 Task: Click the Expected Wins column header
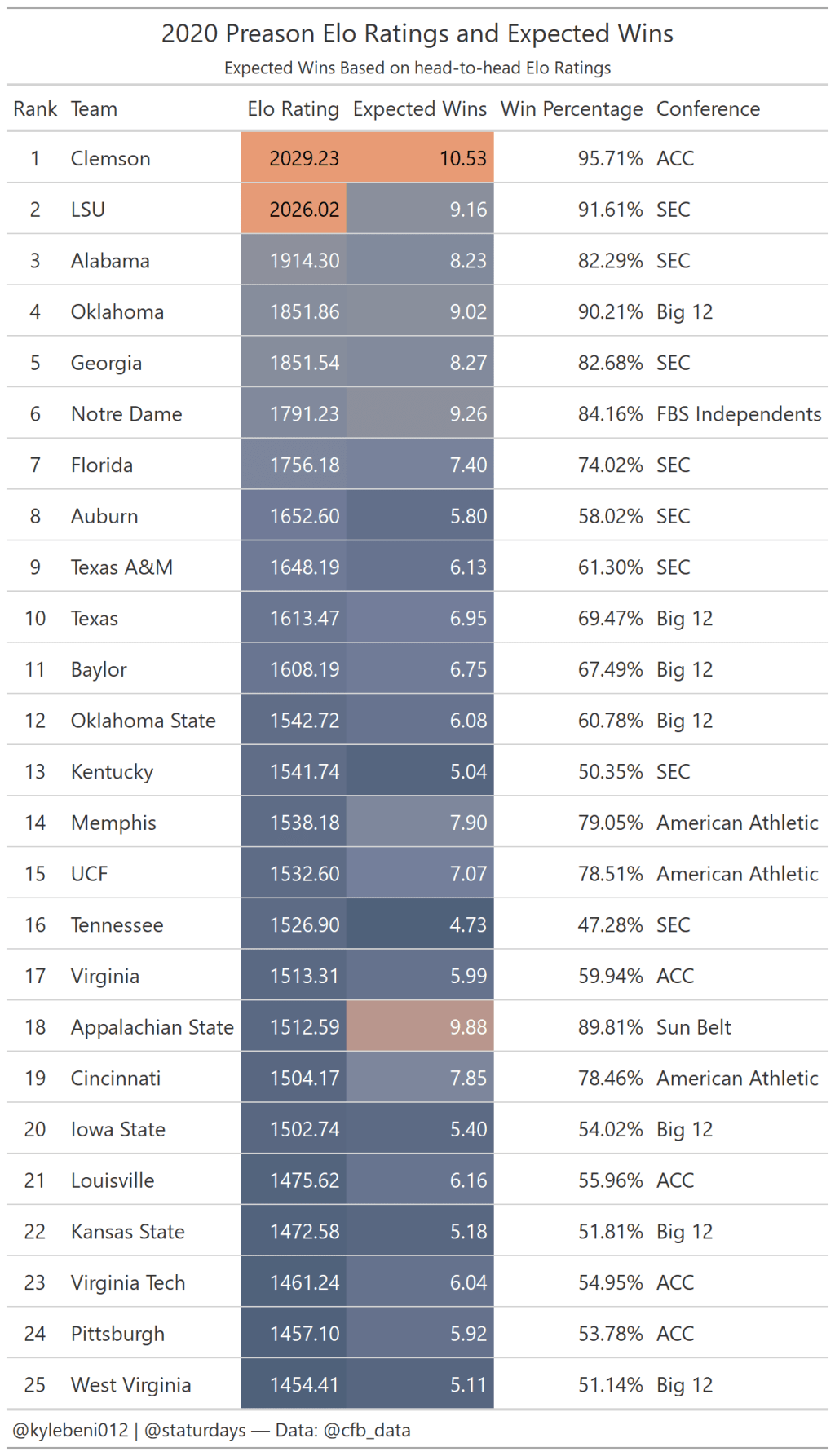pos(419,109)
